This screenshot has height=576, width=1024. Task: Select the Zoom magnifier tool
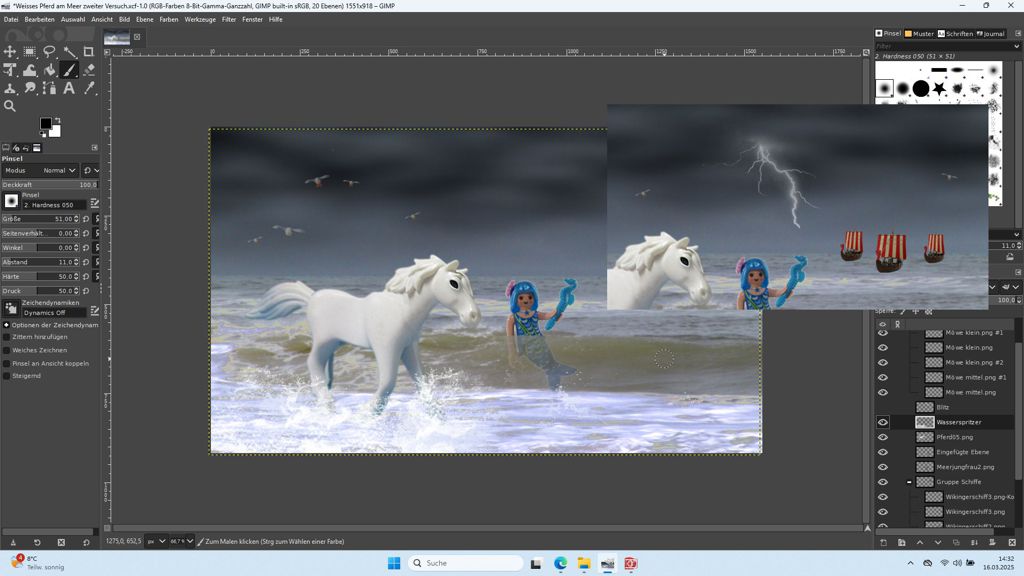point(10,106)
